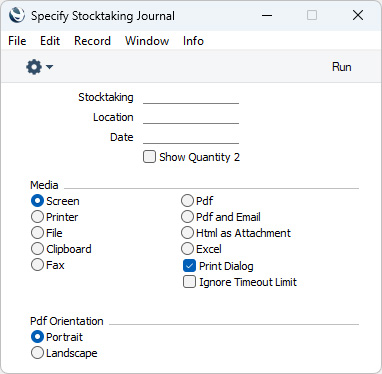Run the Stocktaking Journal report
The image size is (382, 374).
[341, 67]
